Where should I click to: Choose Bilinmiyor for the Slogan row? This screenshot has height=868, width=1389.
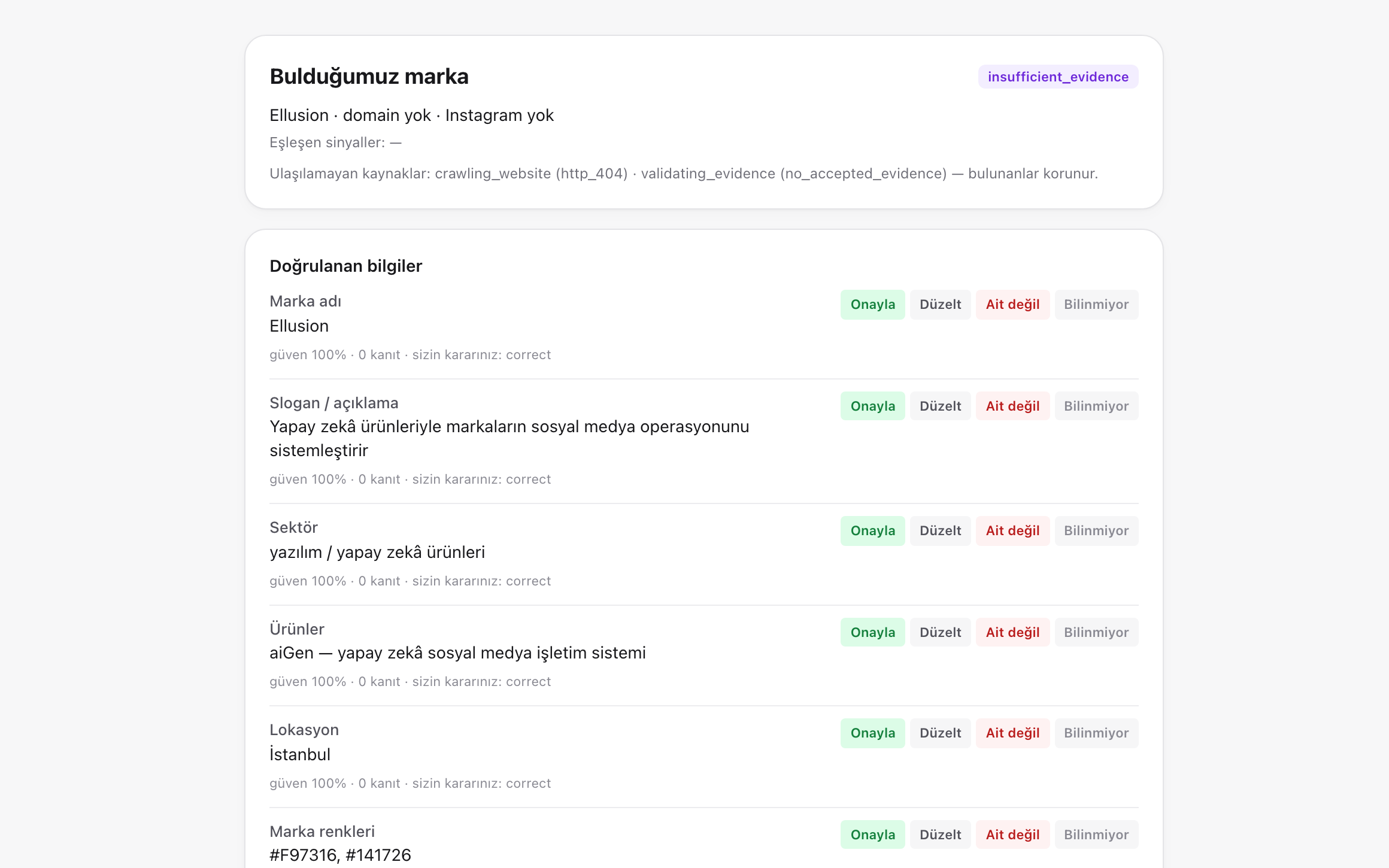(1096, 406)
